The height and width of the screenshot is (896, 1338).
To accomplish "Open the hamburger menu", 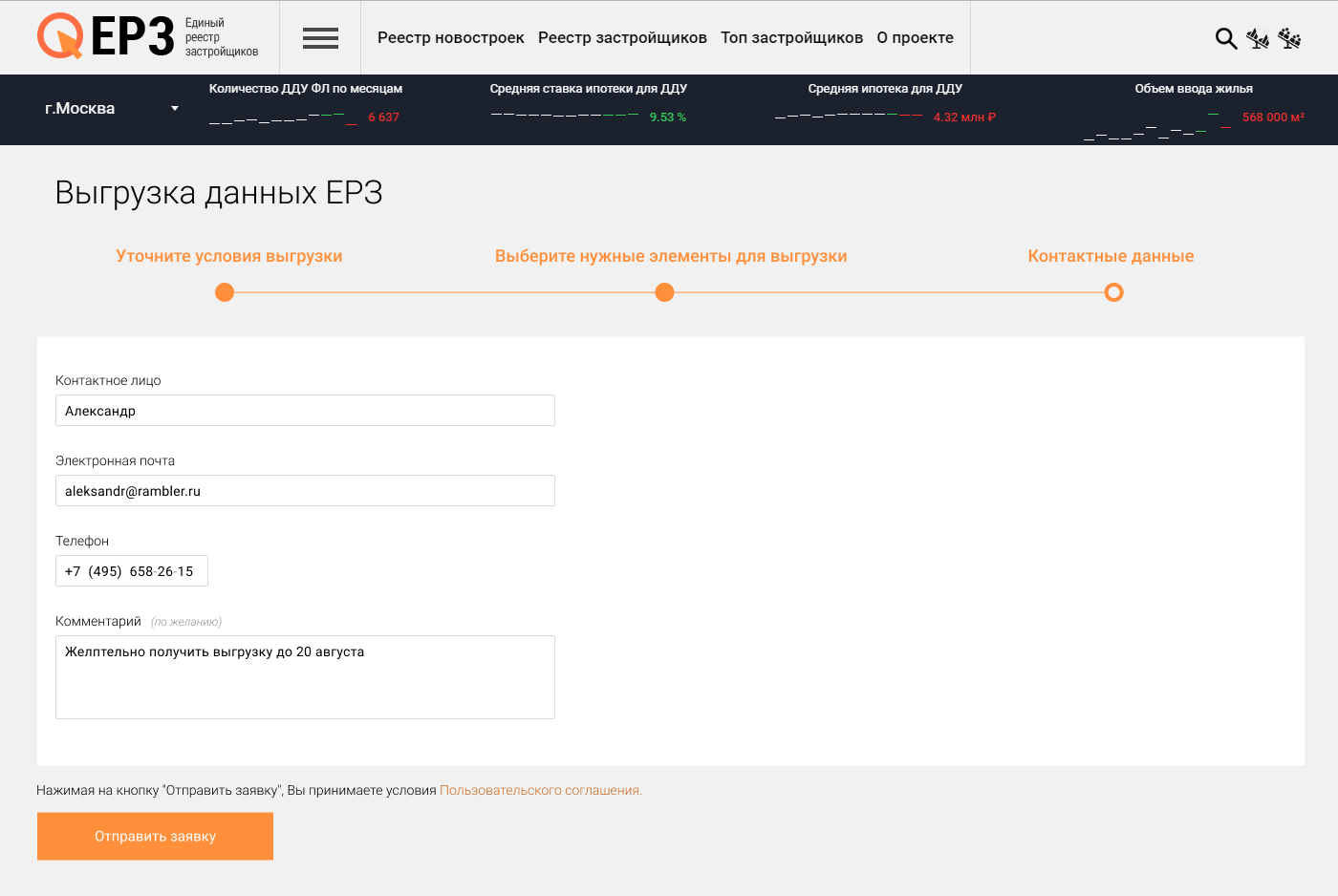I will tap(320, 38).
